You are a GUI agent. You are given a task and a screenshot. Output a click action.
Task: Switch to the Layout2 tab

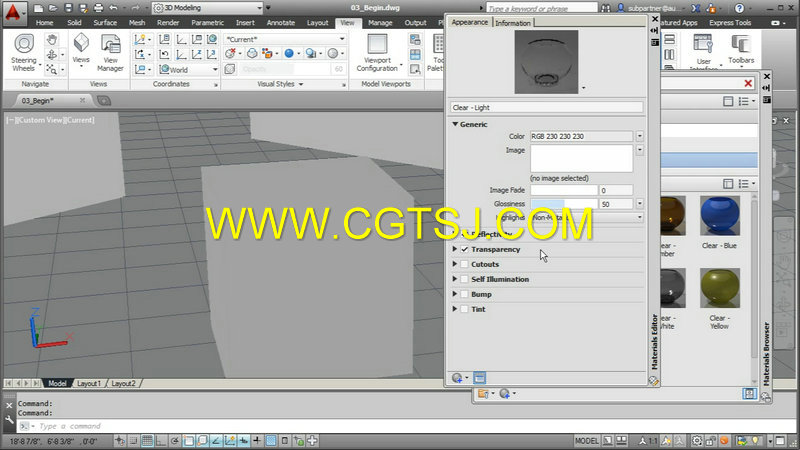[x=123, y=383]
